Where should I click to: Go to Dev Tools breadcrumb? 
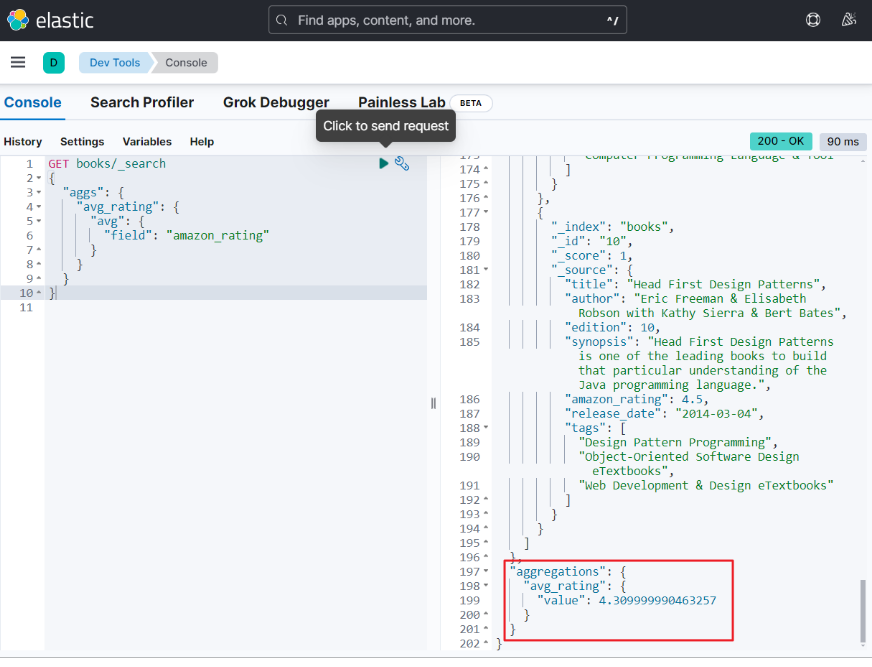point(115,63)
